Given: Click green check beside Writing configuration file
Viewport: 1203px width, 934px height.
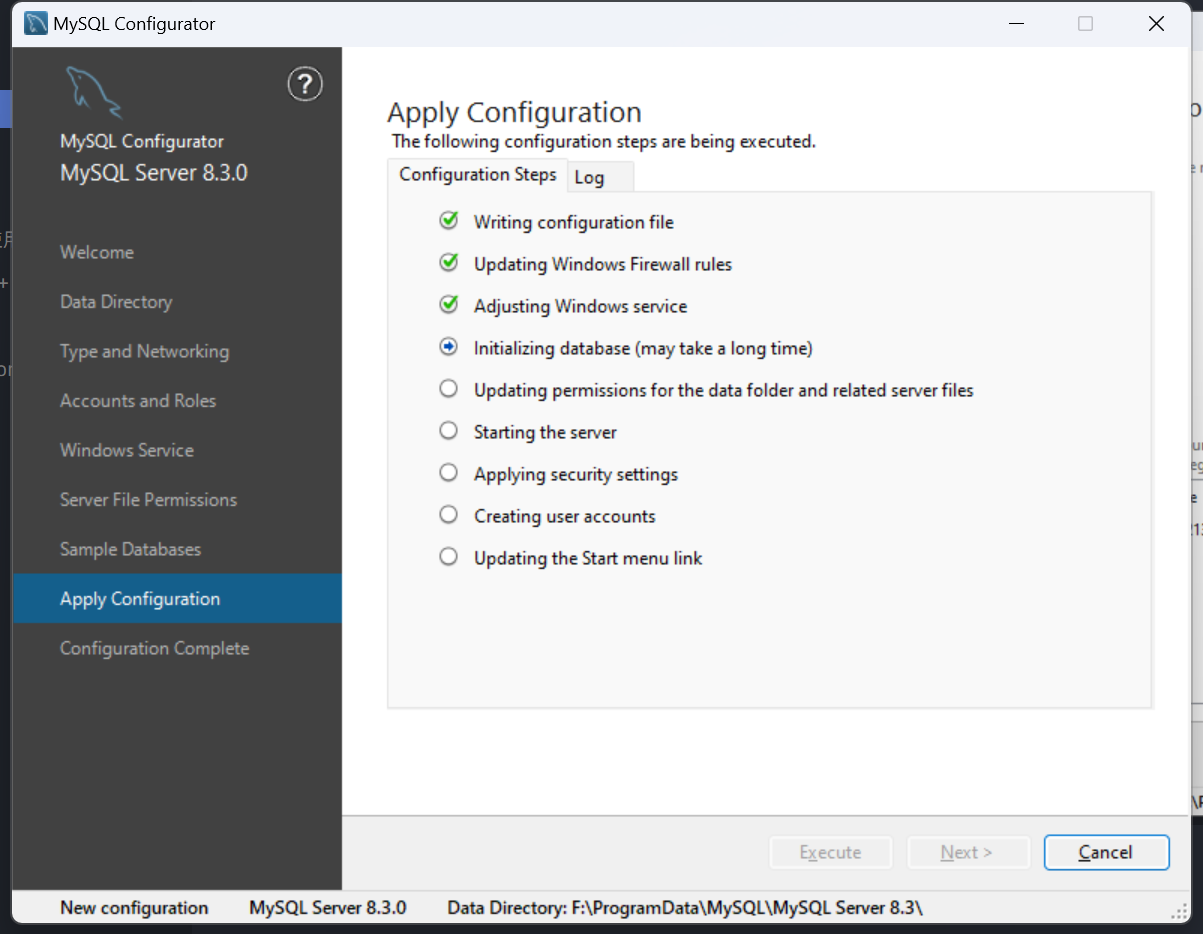Looking at the screenshot, I should [x=449, y=221].
